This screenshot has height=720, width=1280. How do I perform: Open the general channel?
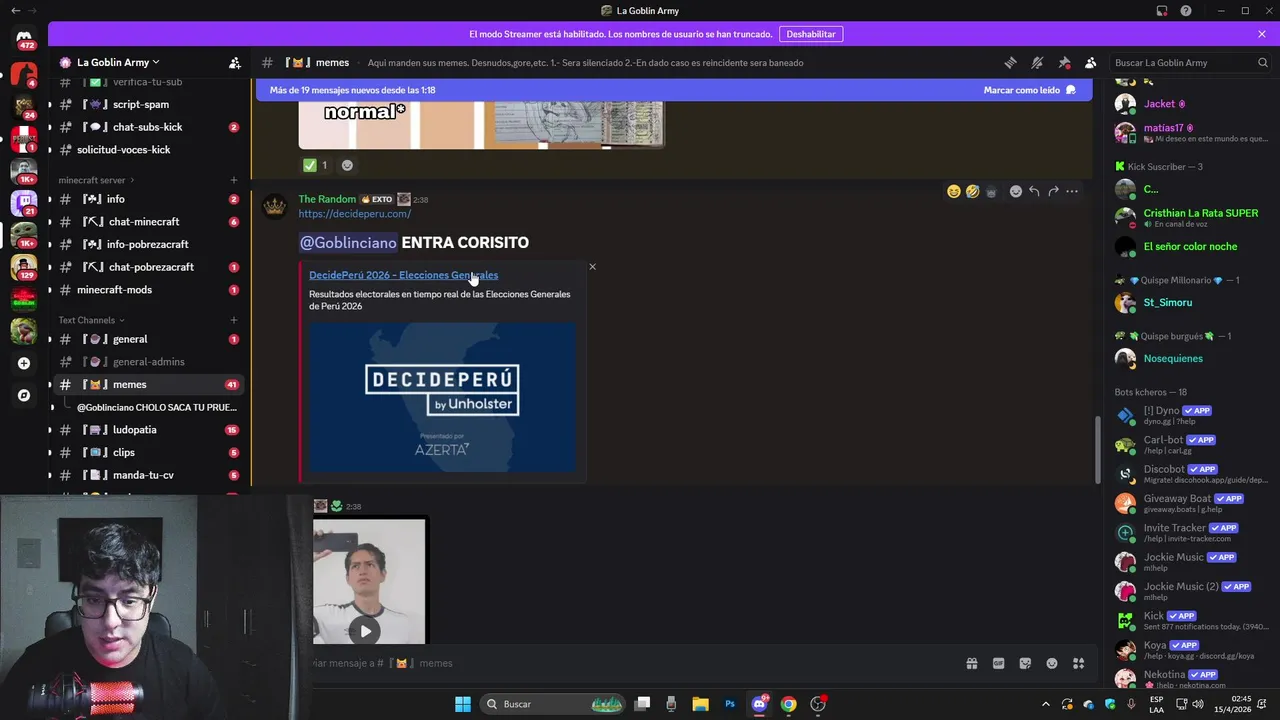click(x=149, y=339)
